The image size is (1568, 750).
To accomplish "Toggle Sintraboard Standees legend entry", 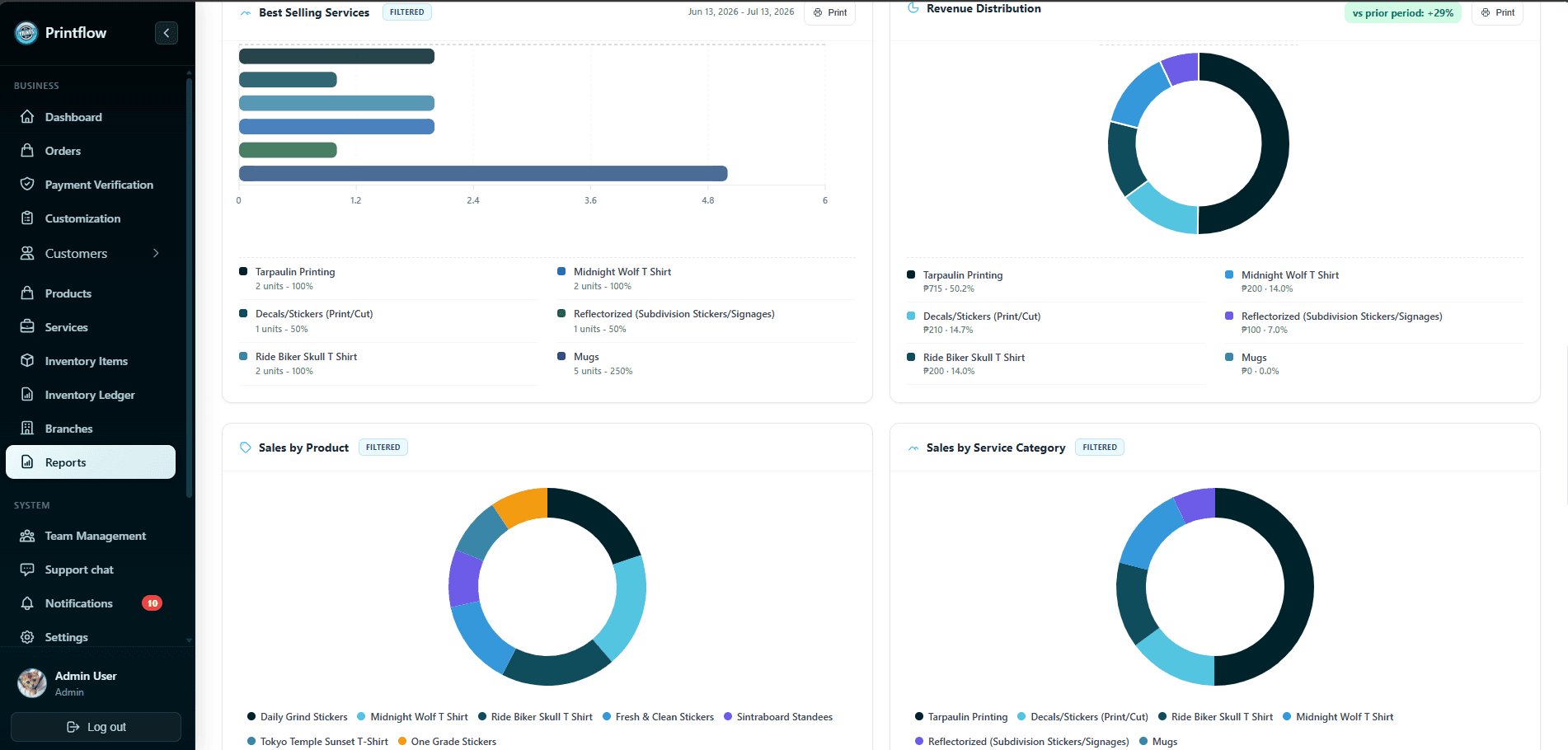I will (778, 717).
